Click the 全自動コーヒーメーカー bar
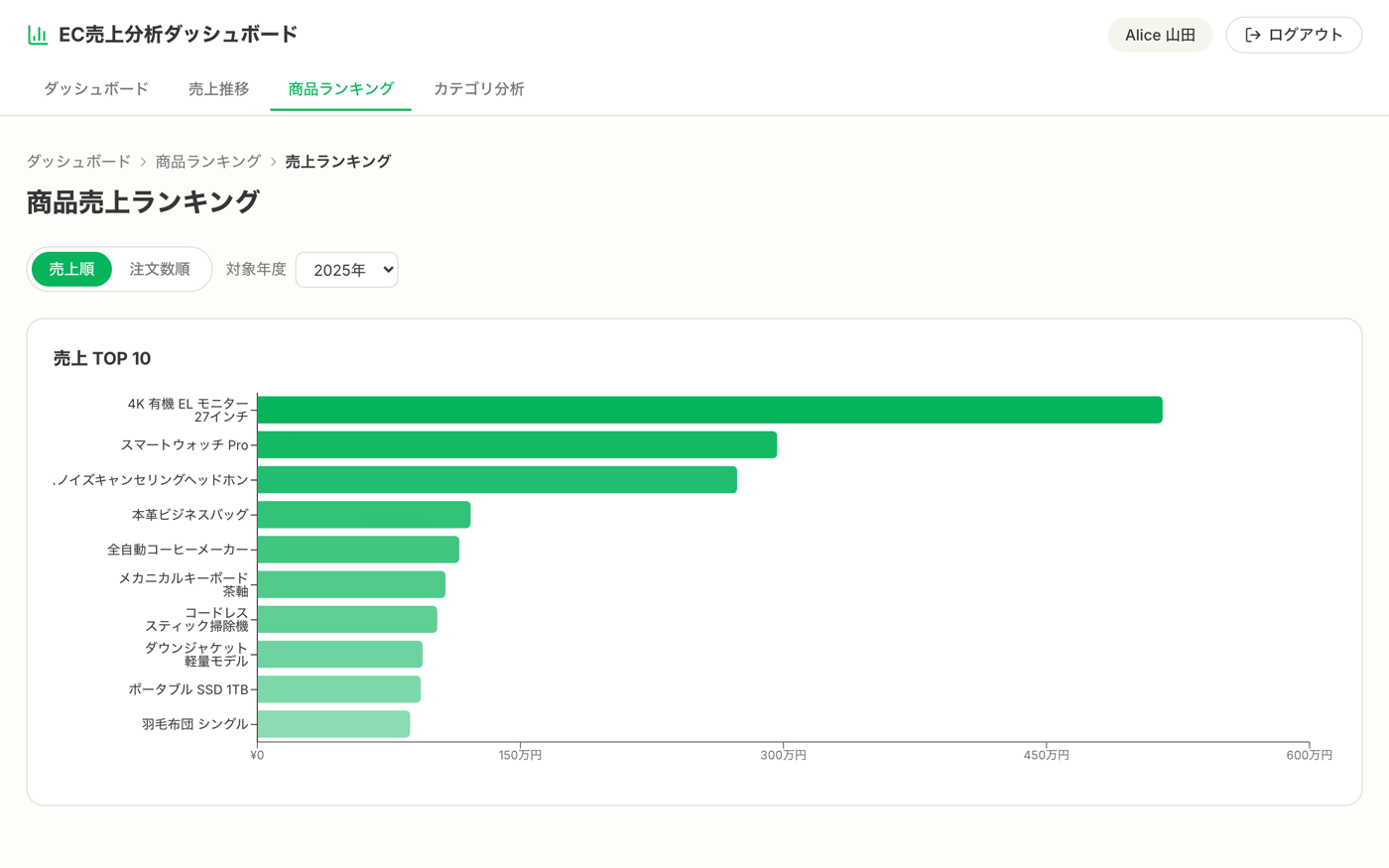 click(358, 550)
